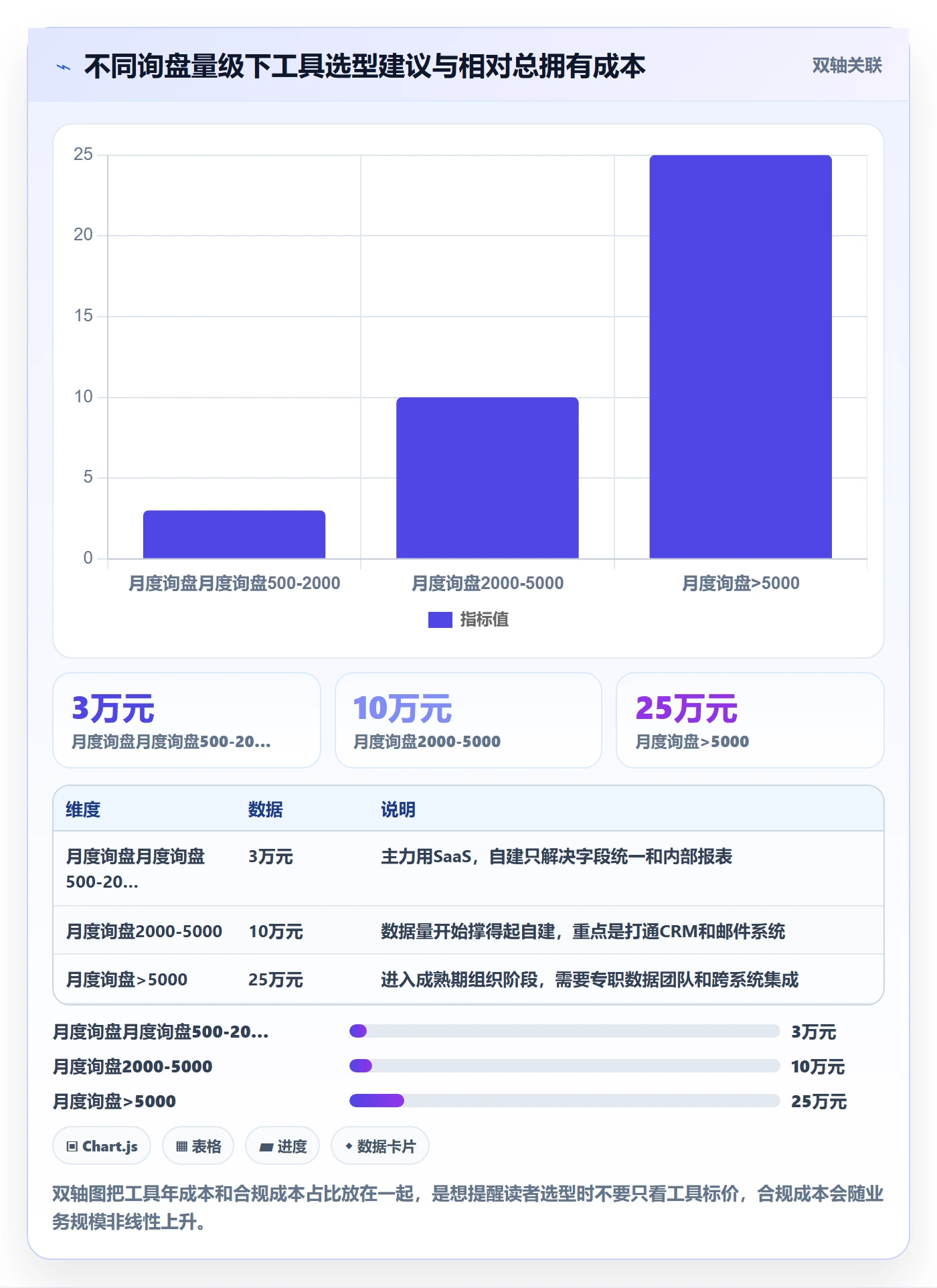Click the 指标值 legend label
Viewport: 937px width, 1288px height.
pyautogui.click(x=484, y=620)
